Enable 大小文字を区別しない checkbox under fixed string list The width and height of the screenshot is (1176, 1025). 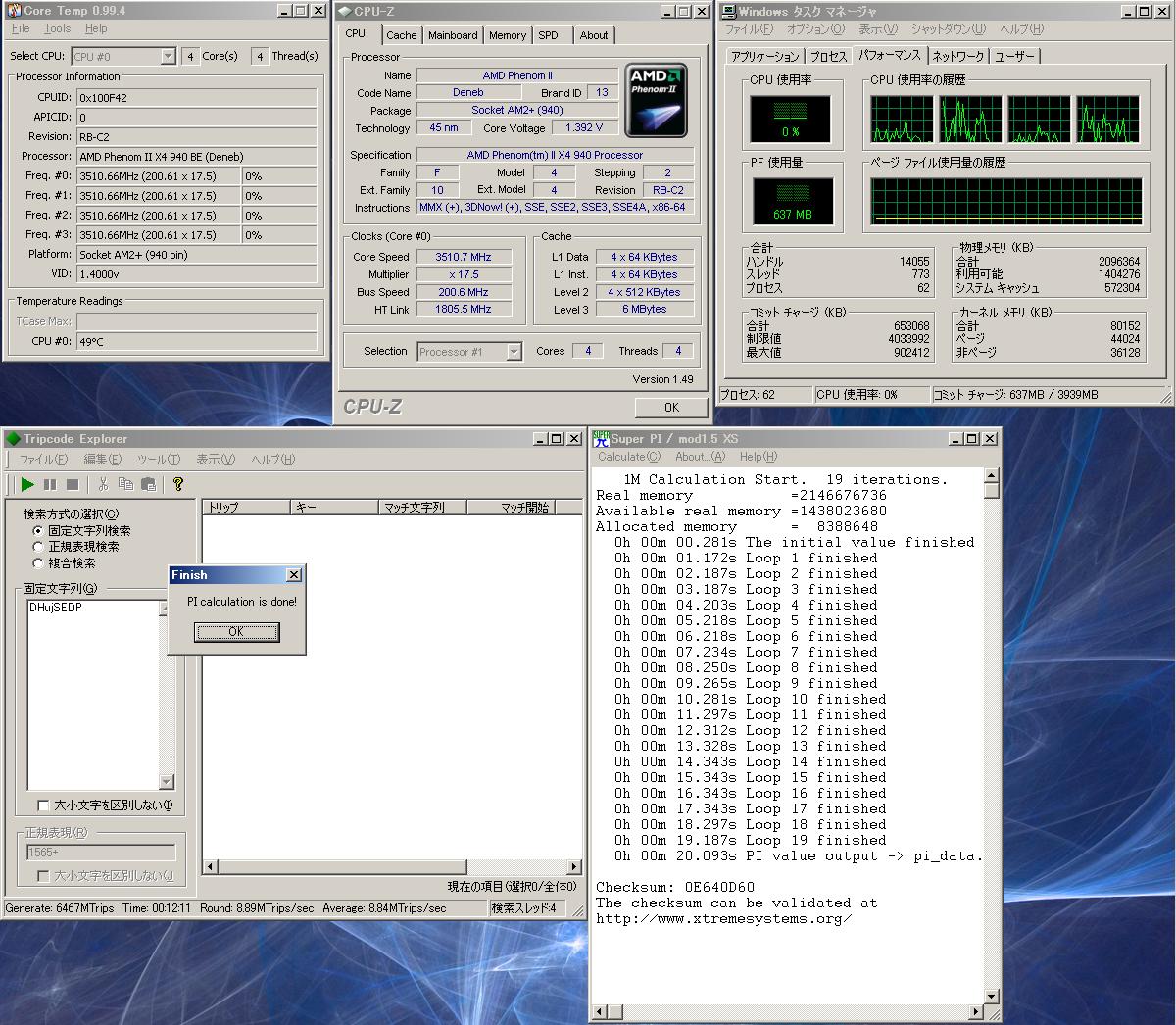(x=43, y=805)
